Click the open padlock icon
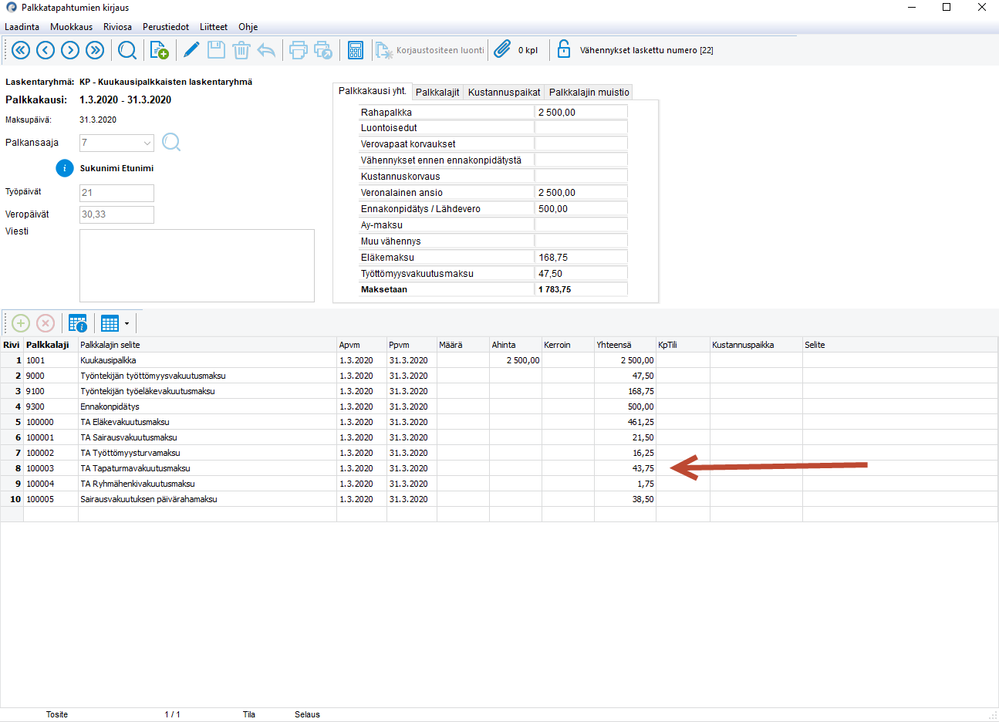The width and height of the screenshot is (999, 722). pyautogui.click(x=564, y=50)
